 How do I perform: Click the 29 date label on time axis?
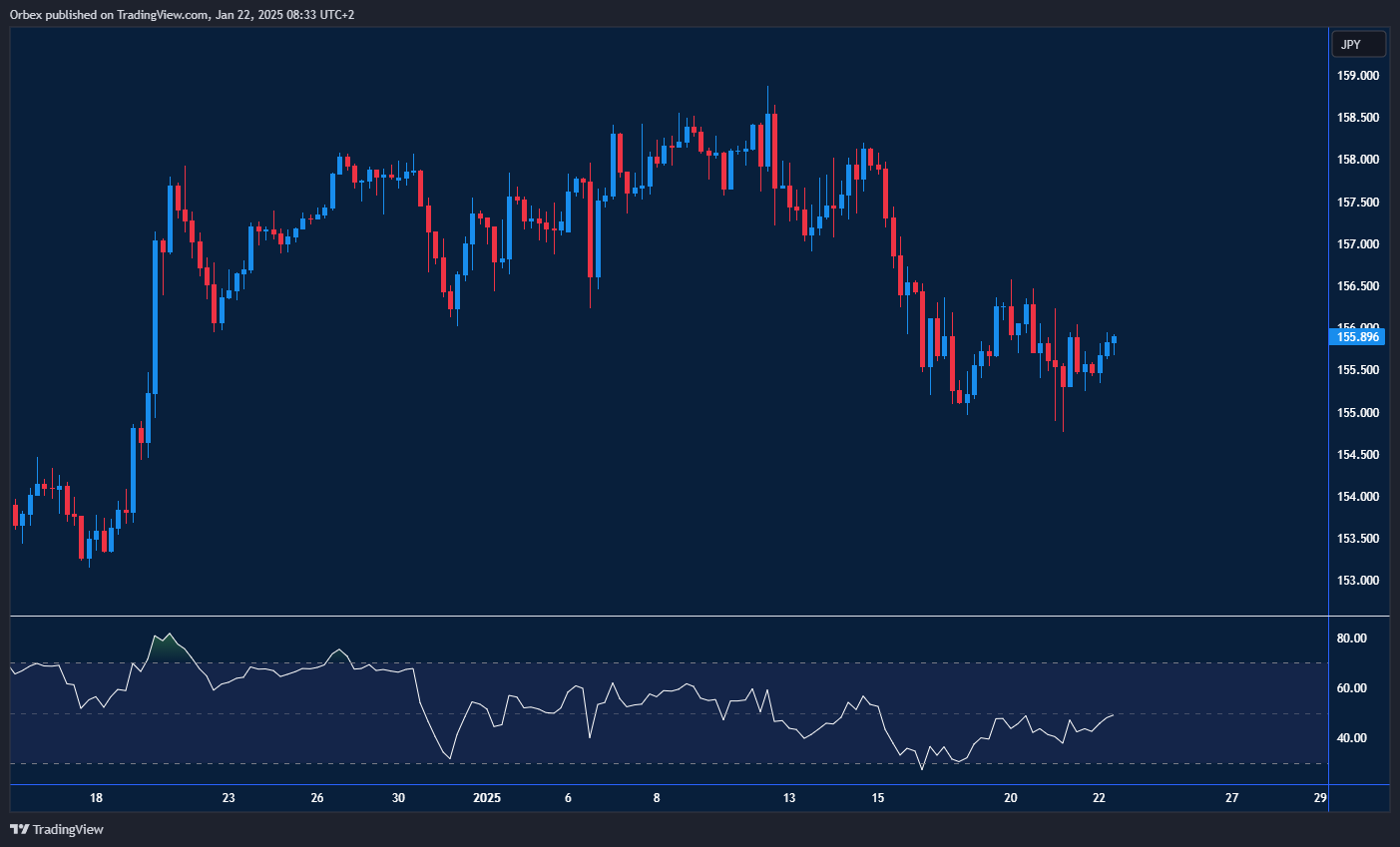1319,798
